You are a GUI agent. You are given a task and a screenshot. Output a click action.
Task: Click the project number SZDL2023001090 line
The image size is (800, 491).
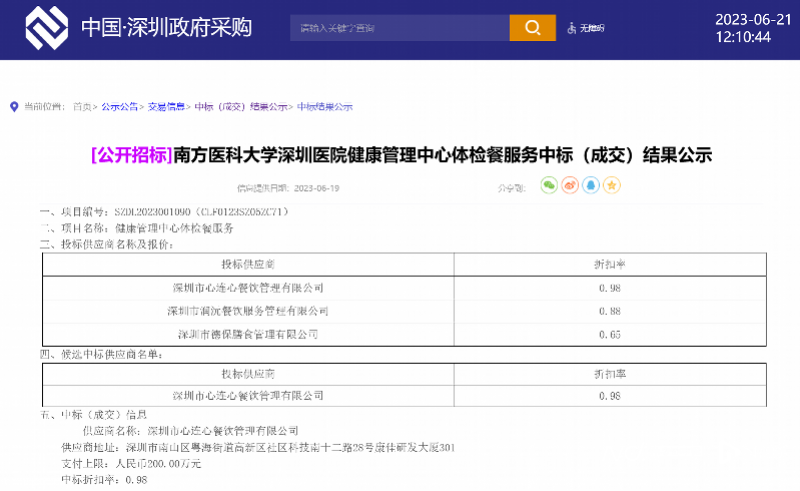coord(164,211)
